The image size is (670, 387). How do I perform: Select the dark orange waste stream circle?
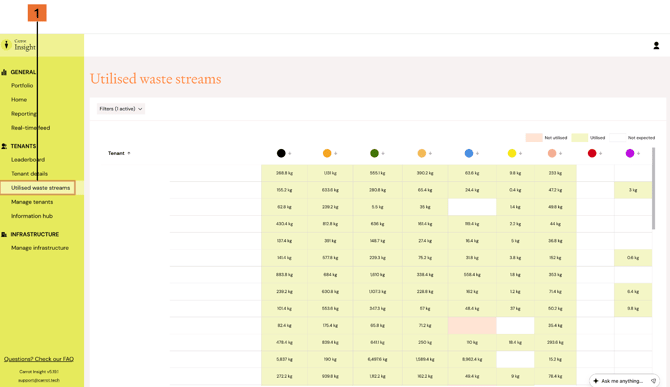327,153
